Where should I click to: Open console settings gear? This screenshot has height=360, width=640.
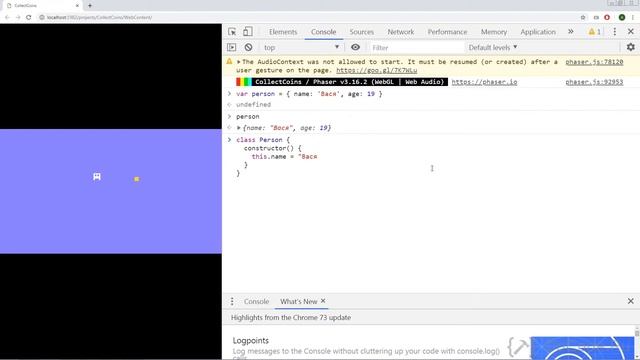(631, 47)
